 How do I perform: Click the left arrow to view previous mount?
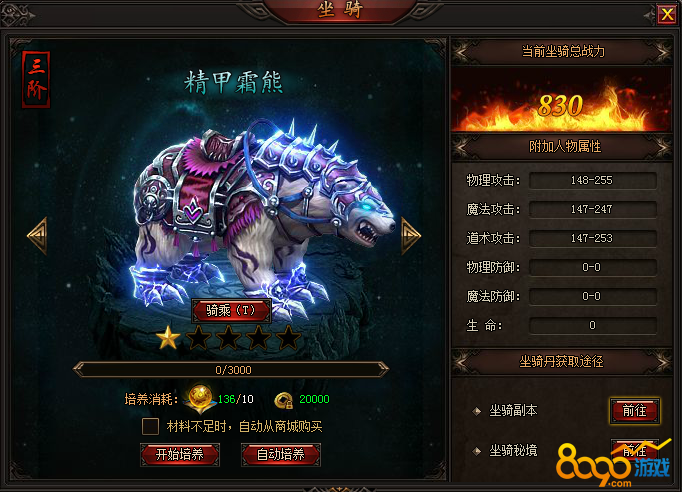[x=37, y=235]
